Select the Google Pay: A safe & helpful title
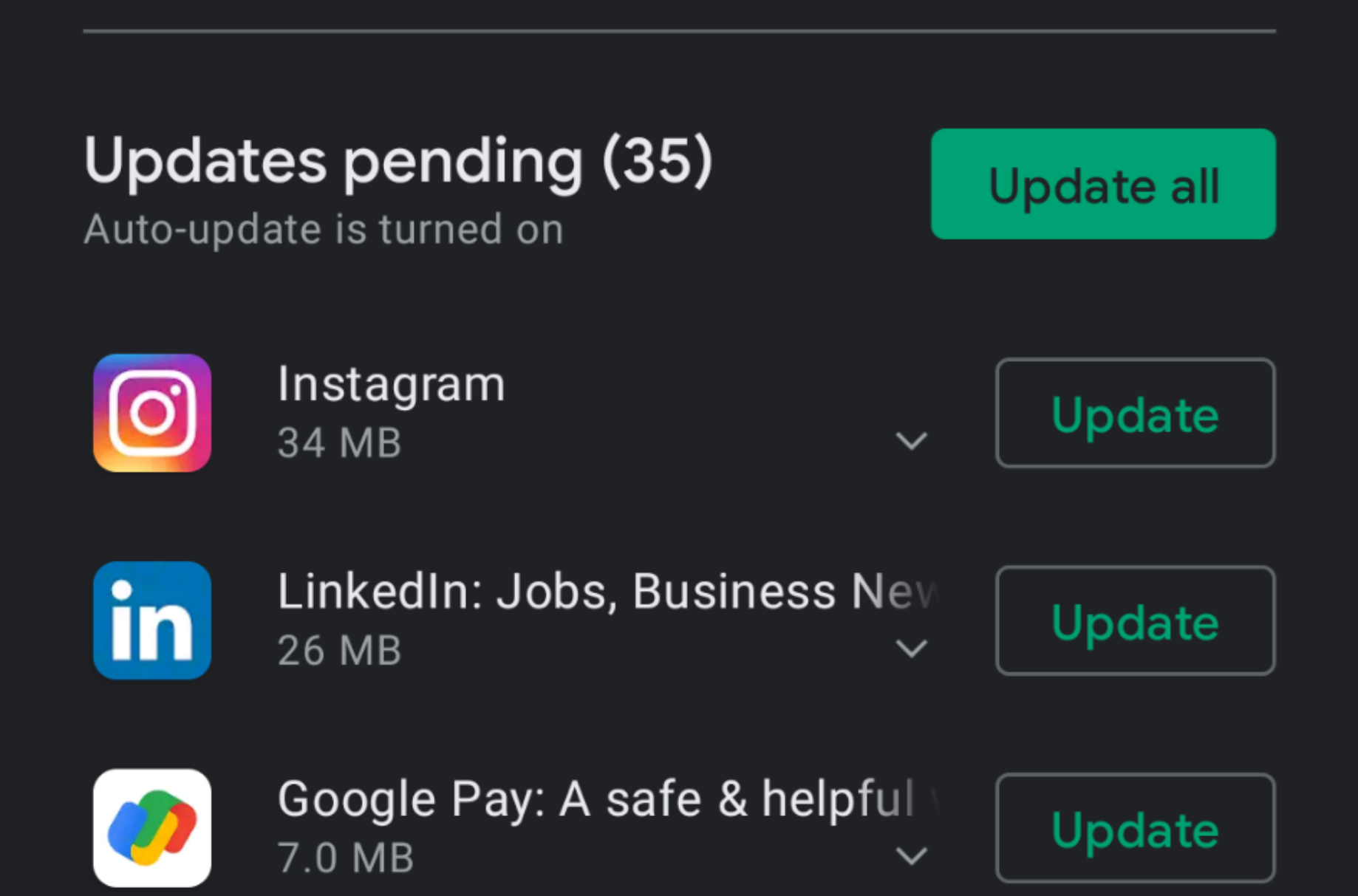This screenshot has height=896, width=1358. point(607,799)
